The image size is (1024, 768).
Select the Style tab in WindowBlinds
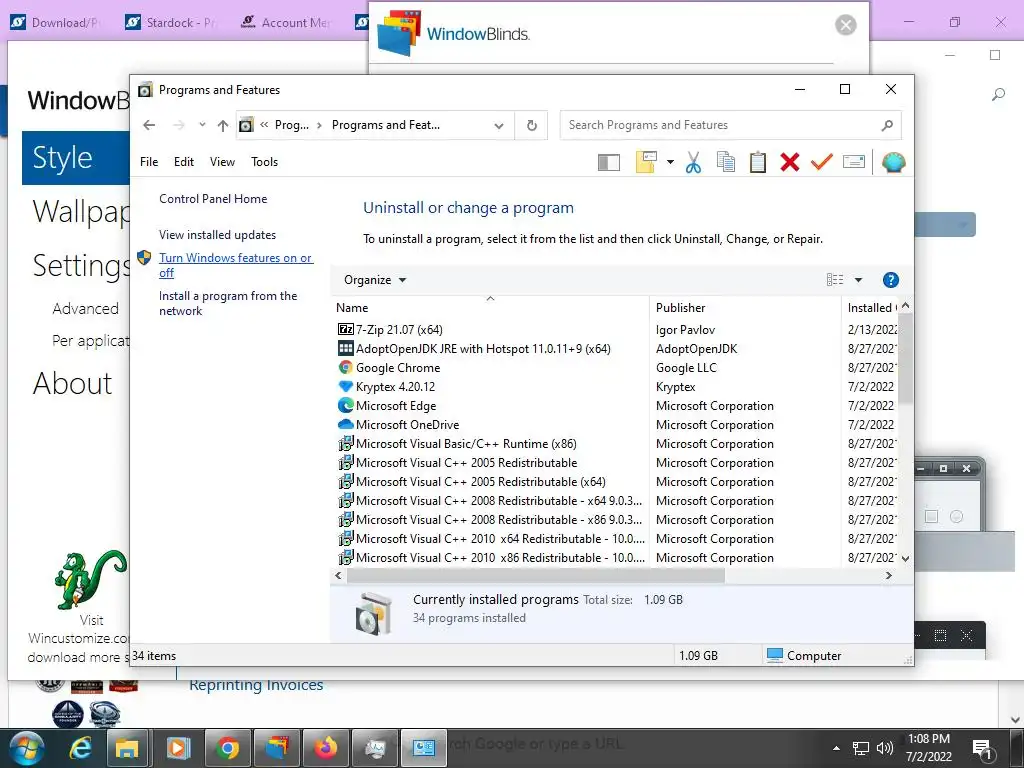tap(76, 158)
